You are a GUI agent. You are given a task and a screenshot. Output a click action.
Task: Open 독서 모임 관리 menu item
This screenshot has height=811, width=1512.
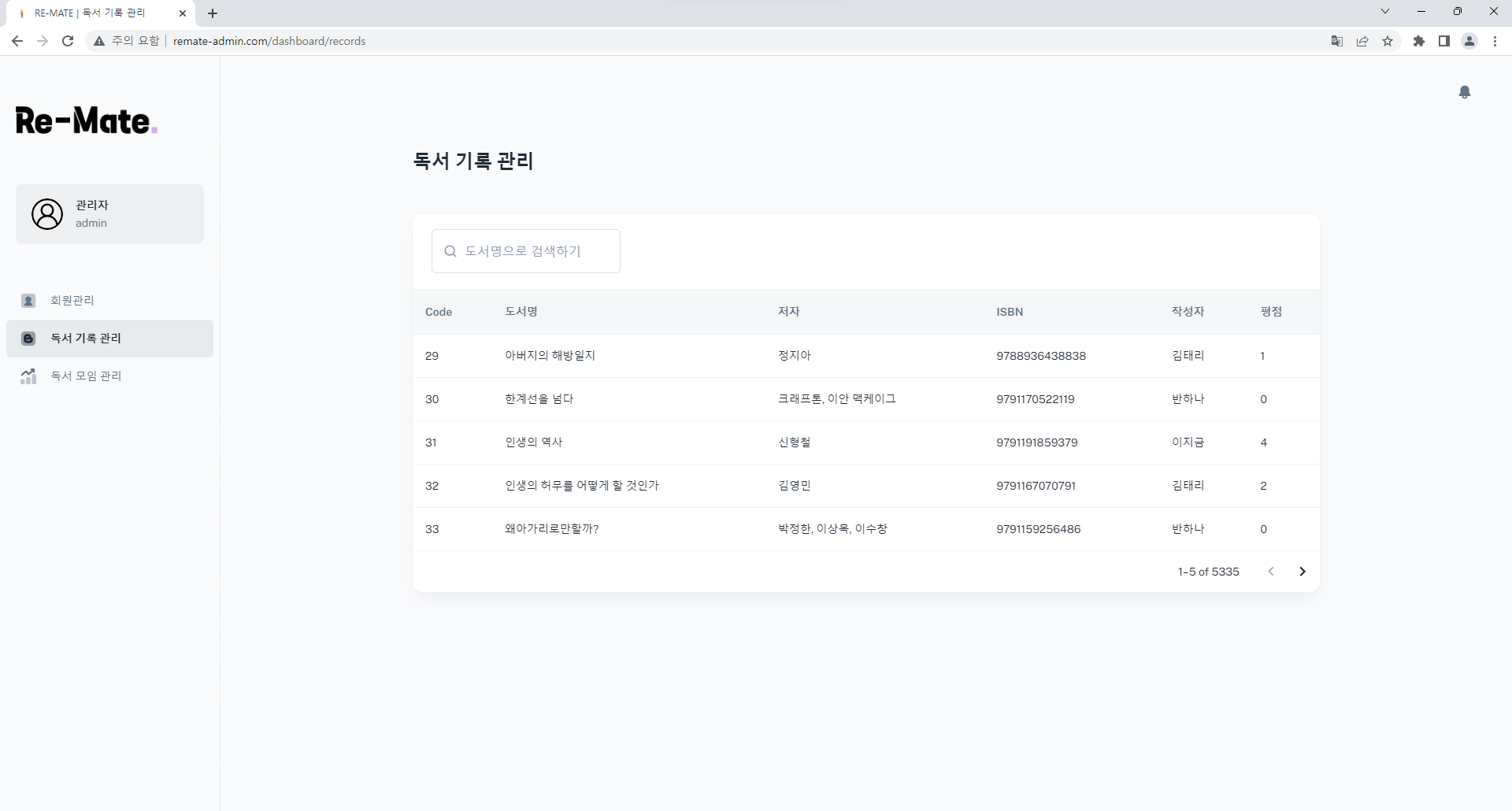click(109, 376)
